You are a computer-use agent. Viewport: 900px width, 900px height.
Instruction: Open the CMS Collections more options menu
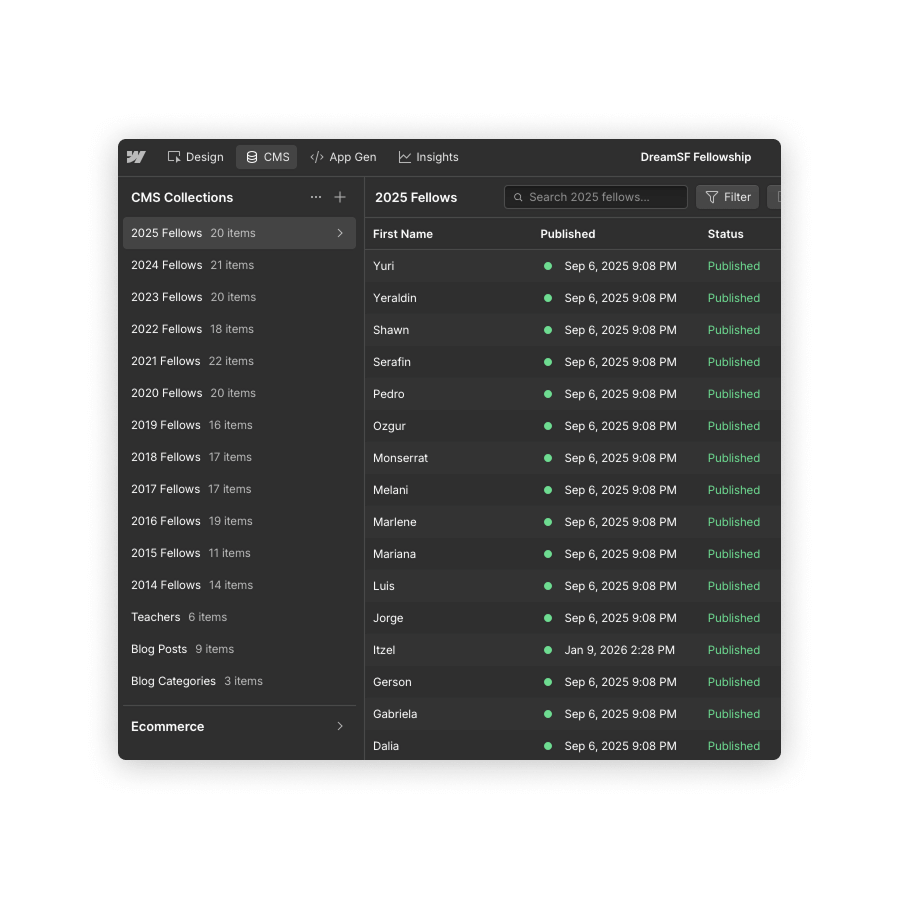(316, 197)
